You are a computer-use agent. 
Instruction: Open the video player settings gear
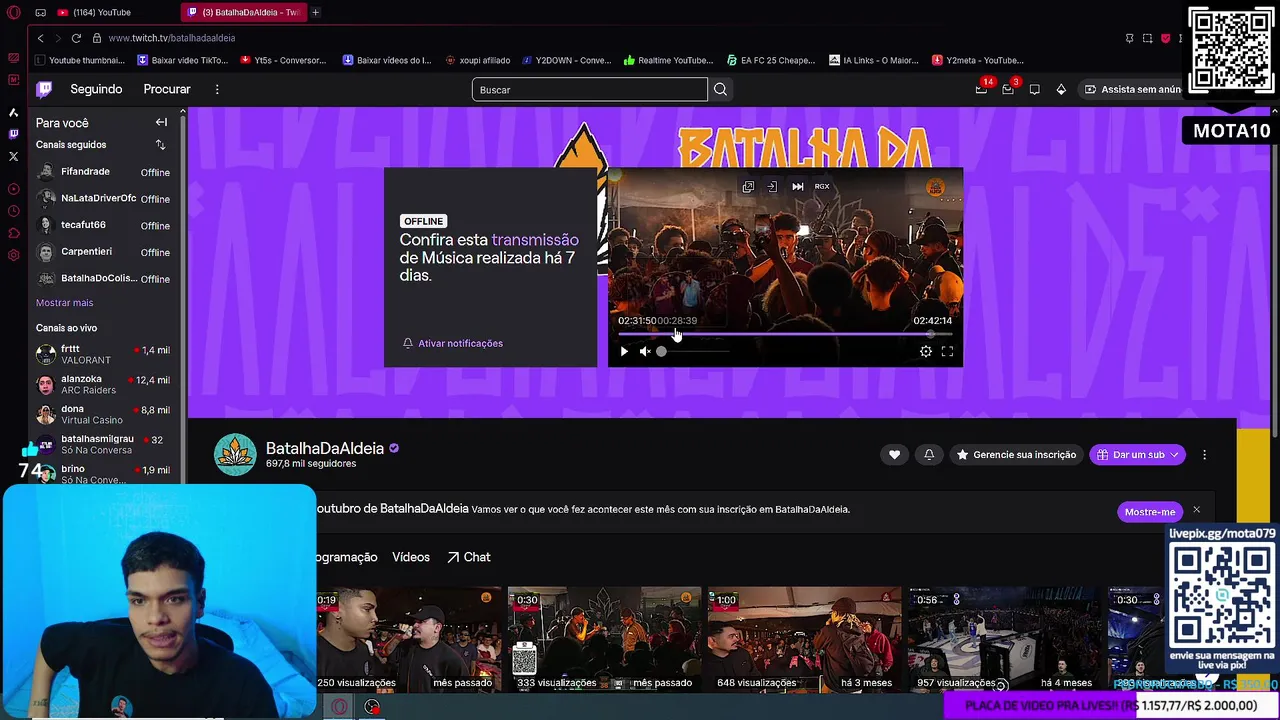[x=926, y=351]
